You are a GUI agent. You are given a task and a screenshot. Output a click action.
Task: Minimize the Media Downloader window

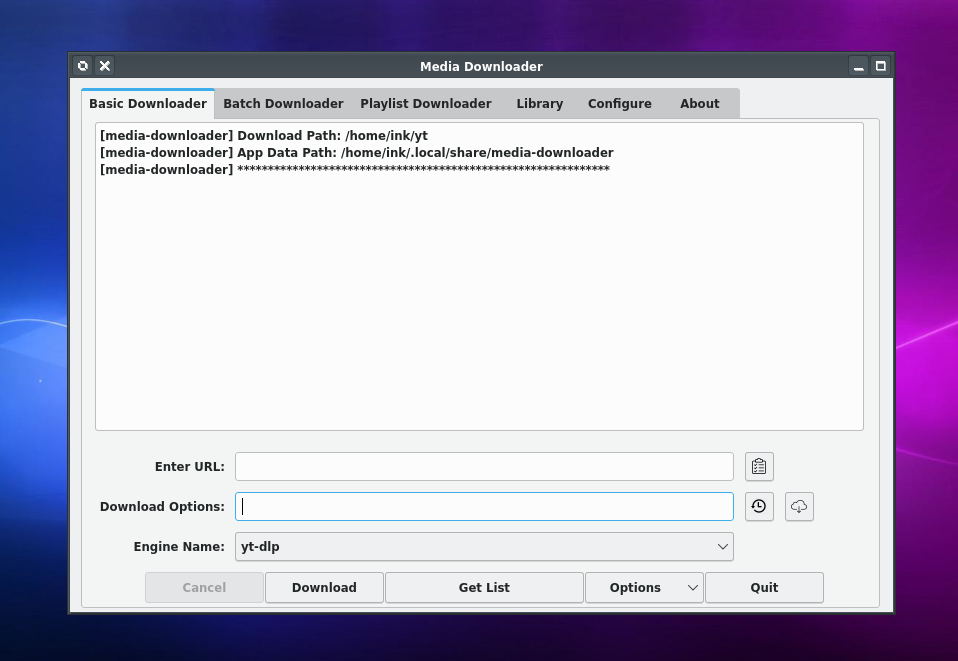click(x=858, y=66)
